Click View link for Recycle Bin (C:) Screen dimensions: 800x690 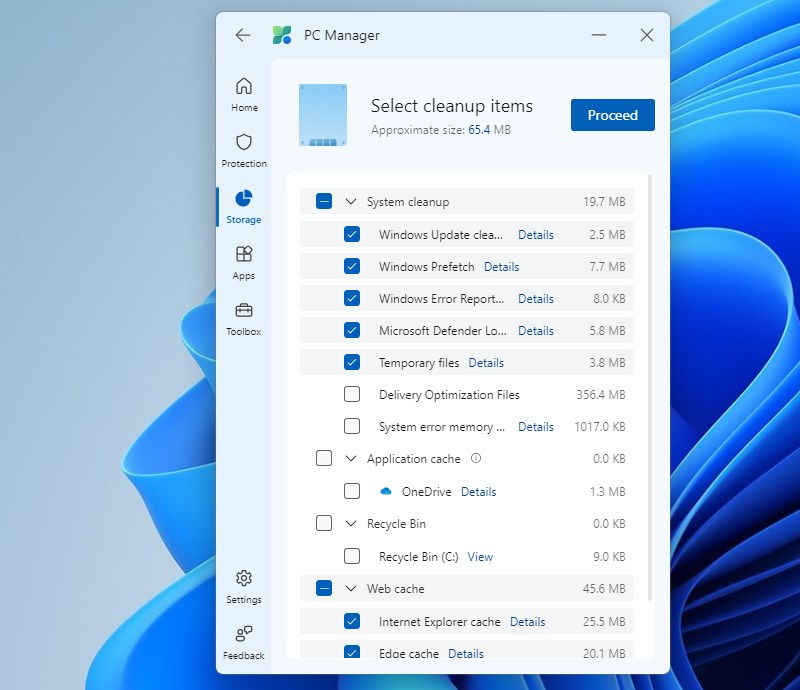pos(480,557)
